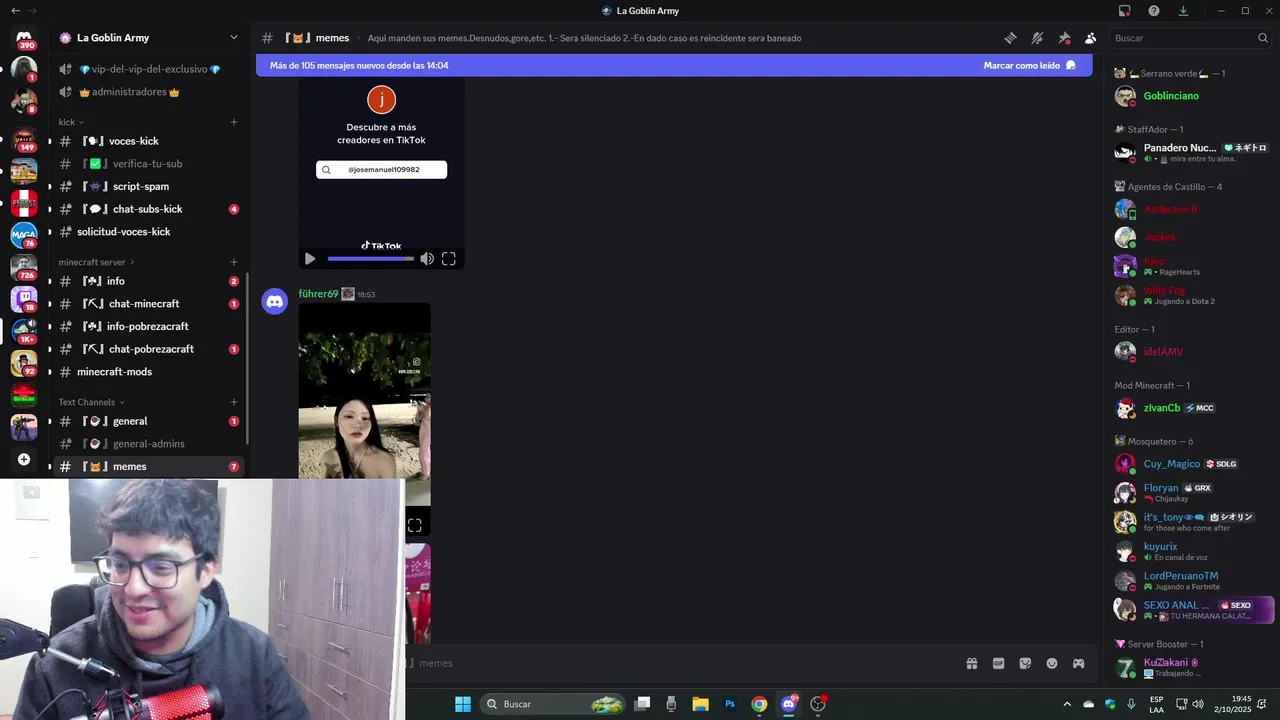
Task: Open the Help question mark icon
Action: pos(1154,11)
